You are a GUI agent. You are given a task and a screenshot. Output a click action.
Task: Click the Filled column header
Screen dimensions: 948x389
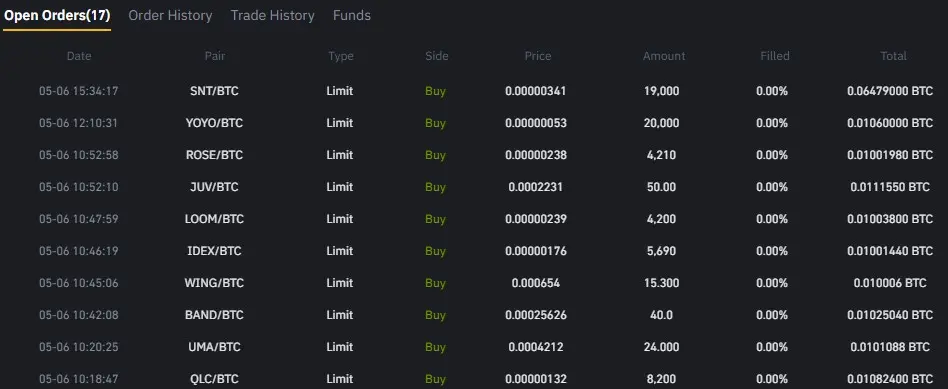774,56
